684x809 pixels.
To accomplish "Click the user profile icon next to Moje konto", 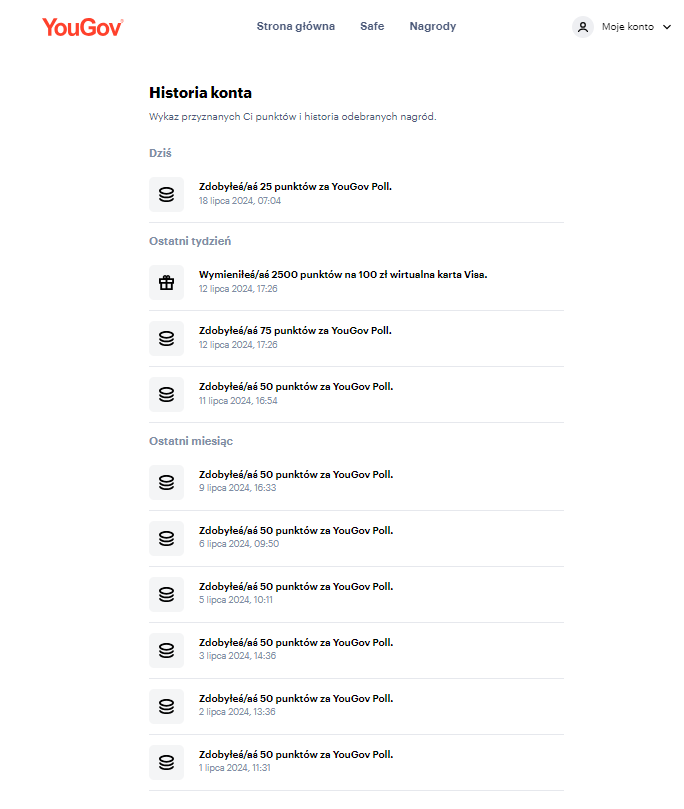I will coord(582,27).
